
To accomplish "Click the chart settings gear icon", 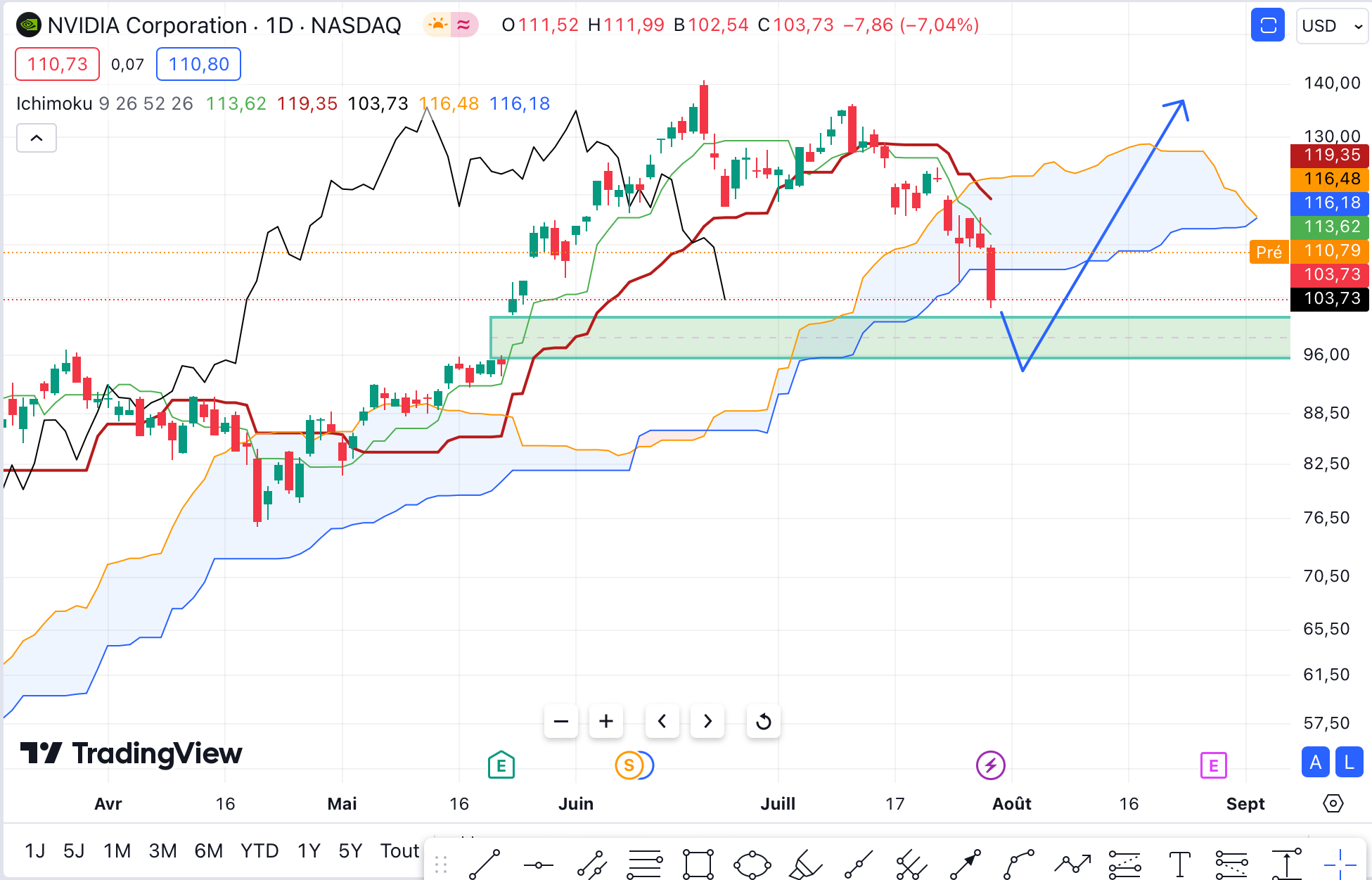I will pyautogui.click(x=1333, y=803).
